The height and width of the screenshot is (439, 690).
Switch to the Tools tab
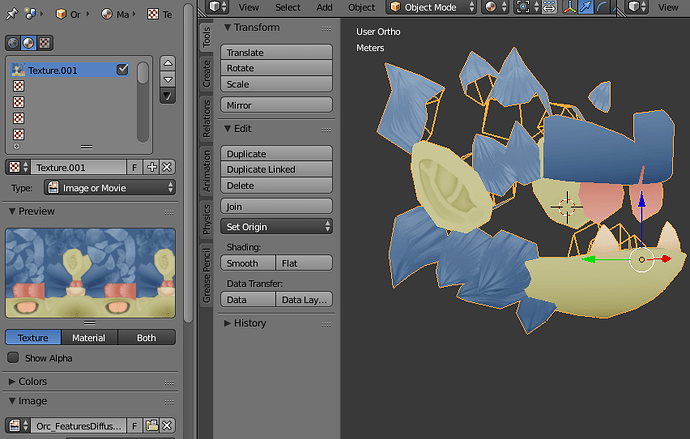[206, 38]
